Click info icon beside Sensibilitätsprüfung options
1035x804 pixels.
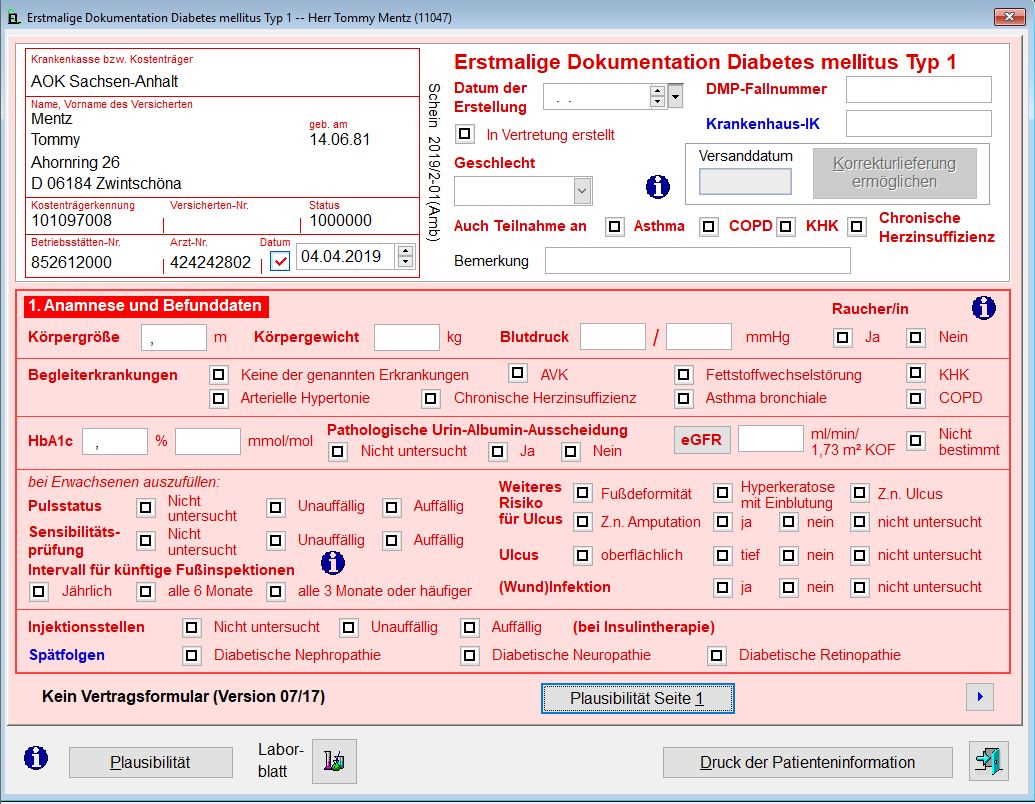tap(332, 562)
